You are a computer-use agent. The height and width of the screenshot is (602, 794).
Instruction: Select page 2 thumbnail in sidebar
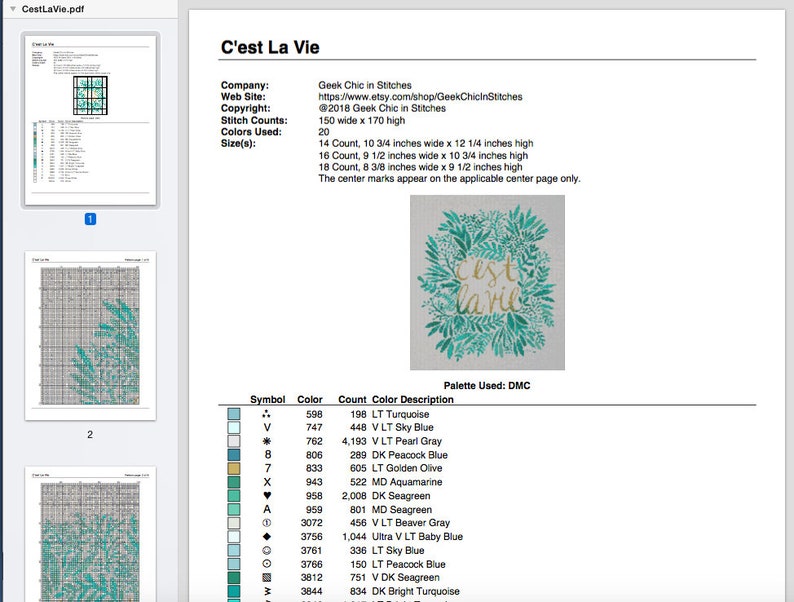click(90, 335)
